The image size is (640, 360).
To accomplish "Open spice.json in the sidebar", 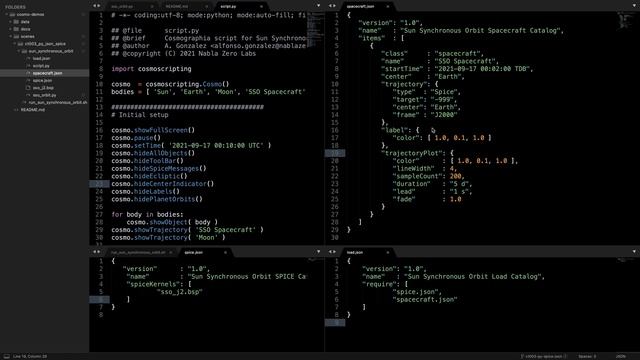I will tap(42, 80).
